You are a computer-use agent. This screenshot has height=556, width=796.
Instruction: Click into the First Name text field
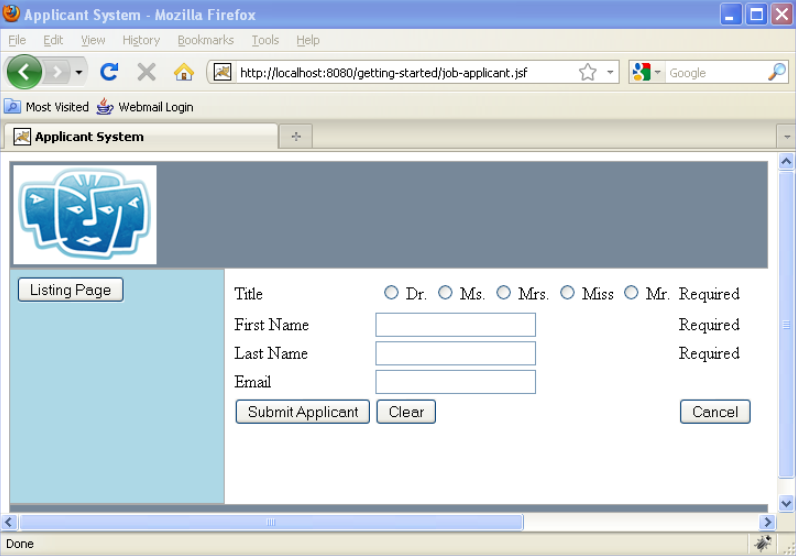click(455, 325)
